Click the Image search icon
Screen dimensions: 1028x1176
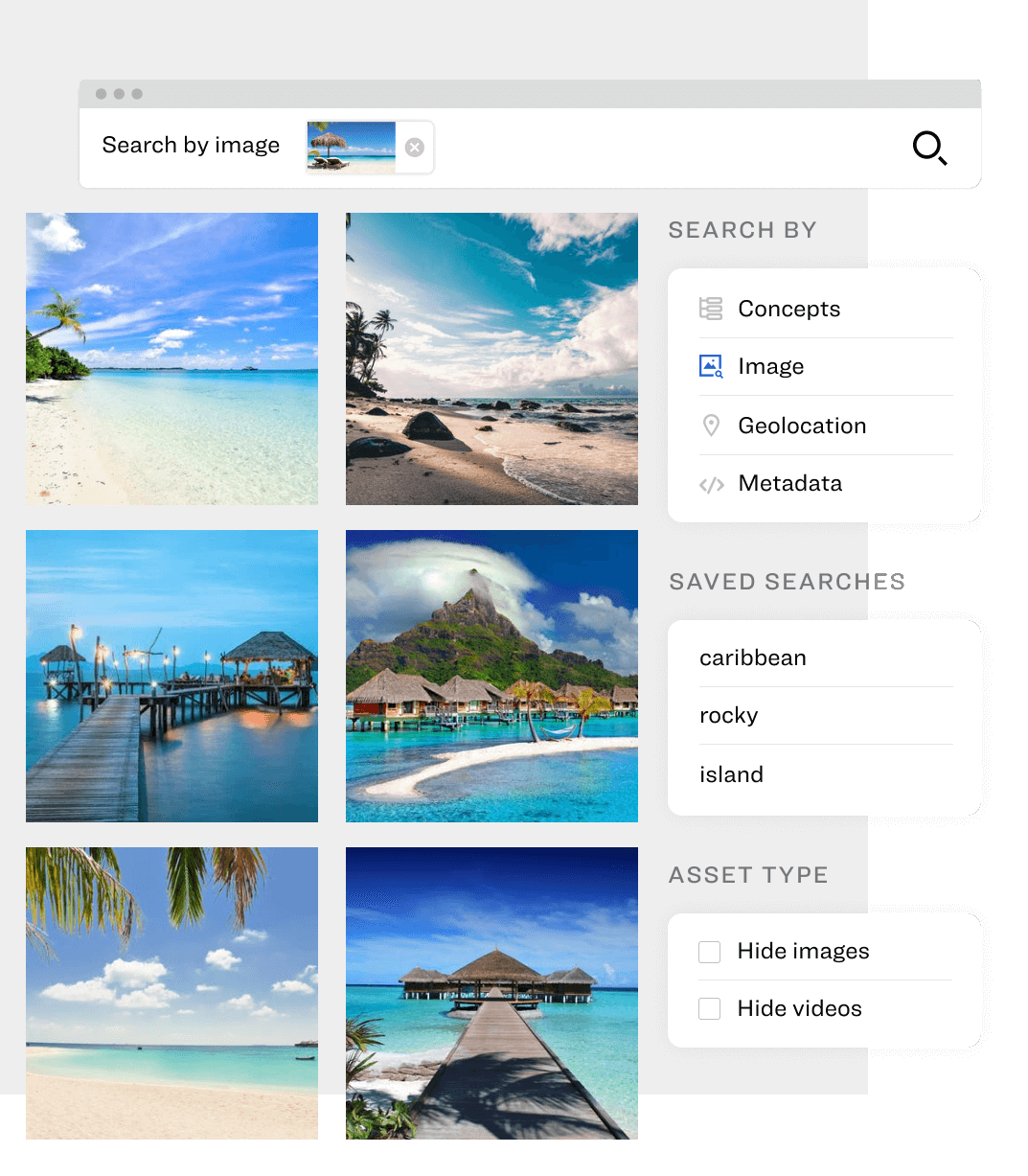(711, 366)
